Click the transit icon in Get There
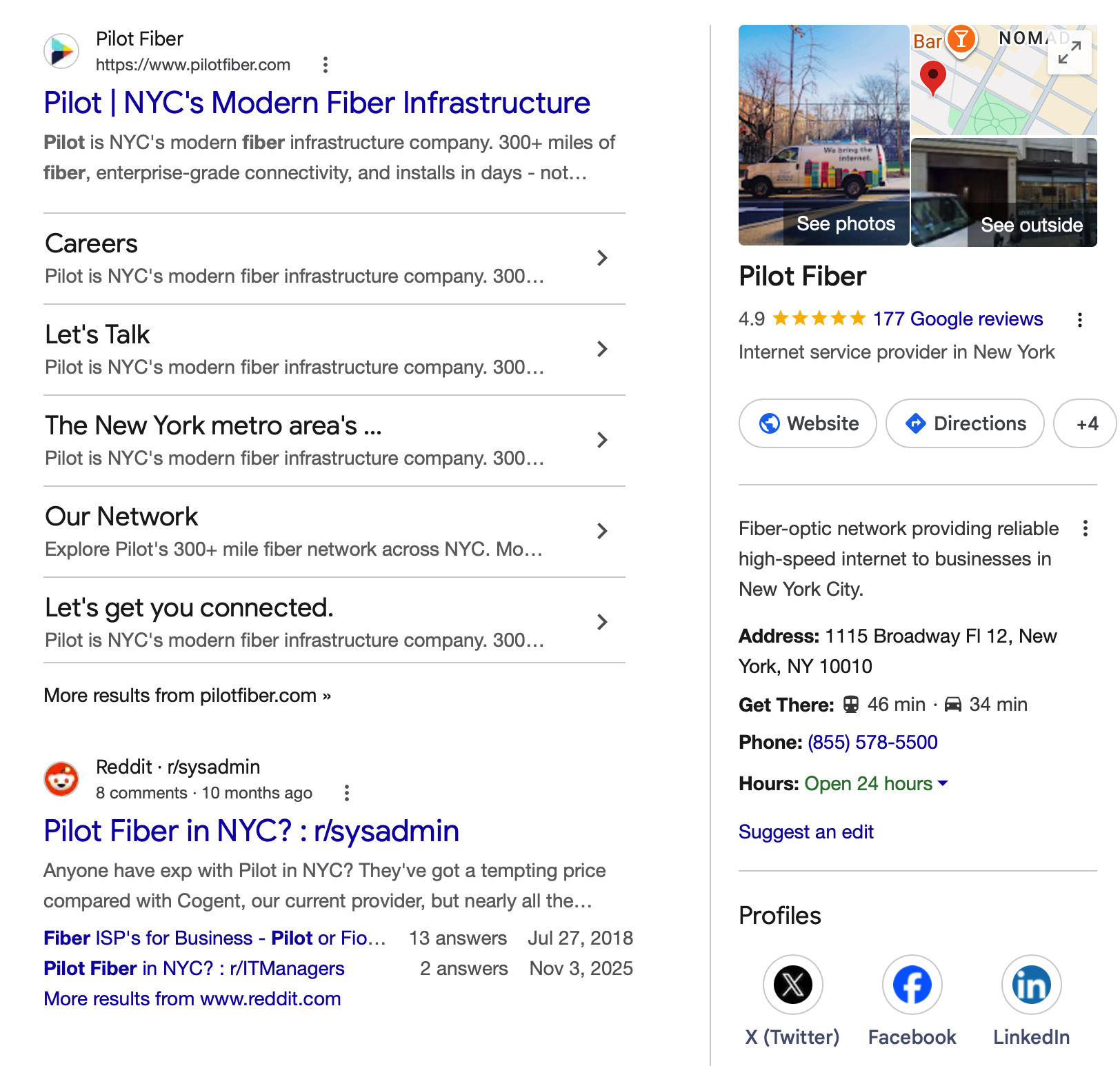Screen dimensions: 1120x1066 852,704
